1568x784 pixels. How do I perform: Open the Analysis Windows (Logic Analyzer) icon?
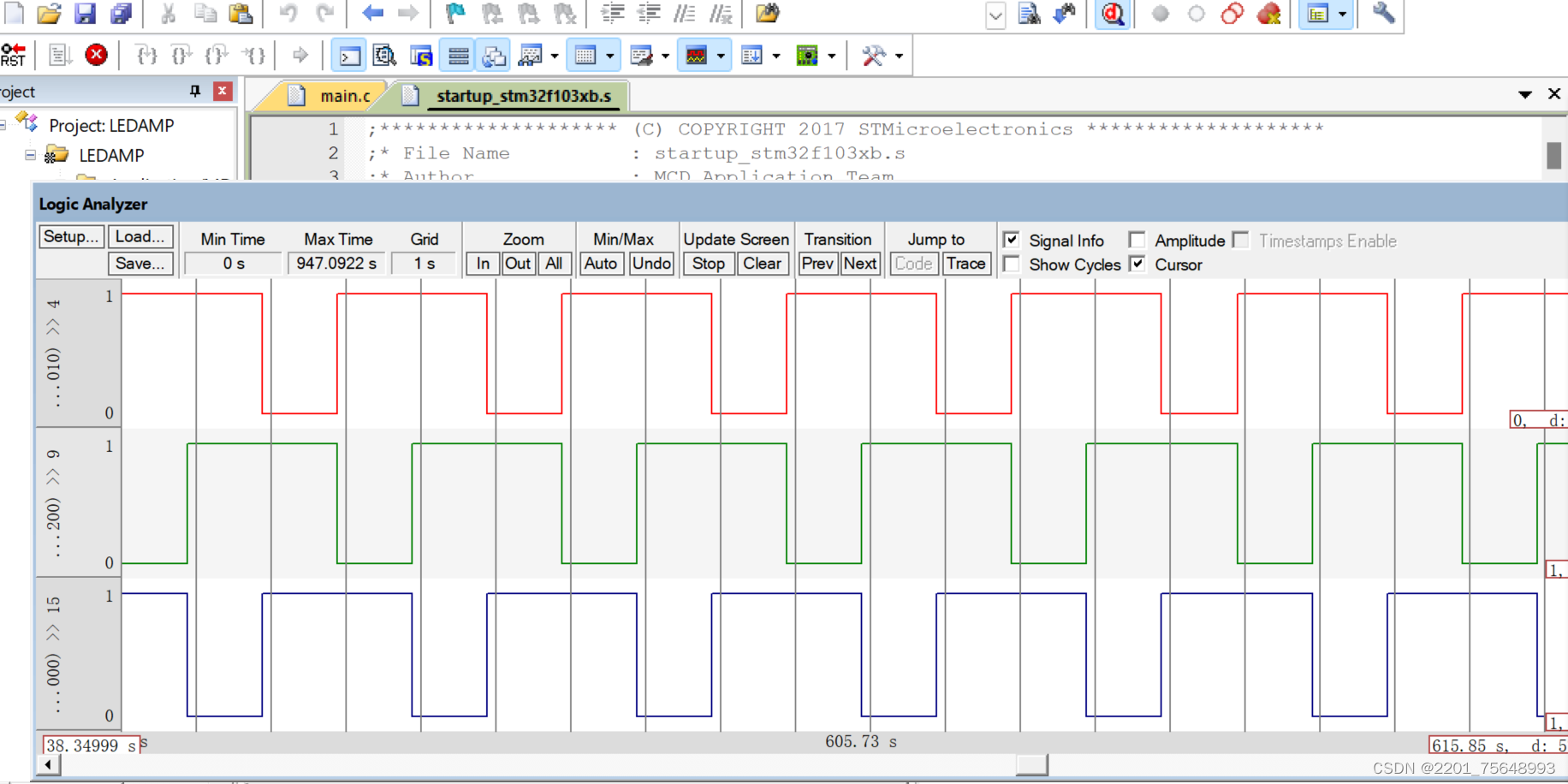697,56
